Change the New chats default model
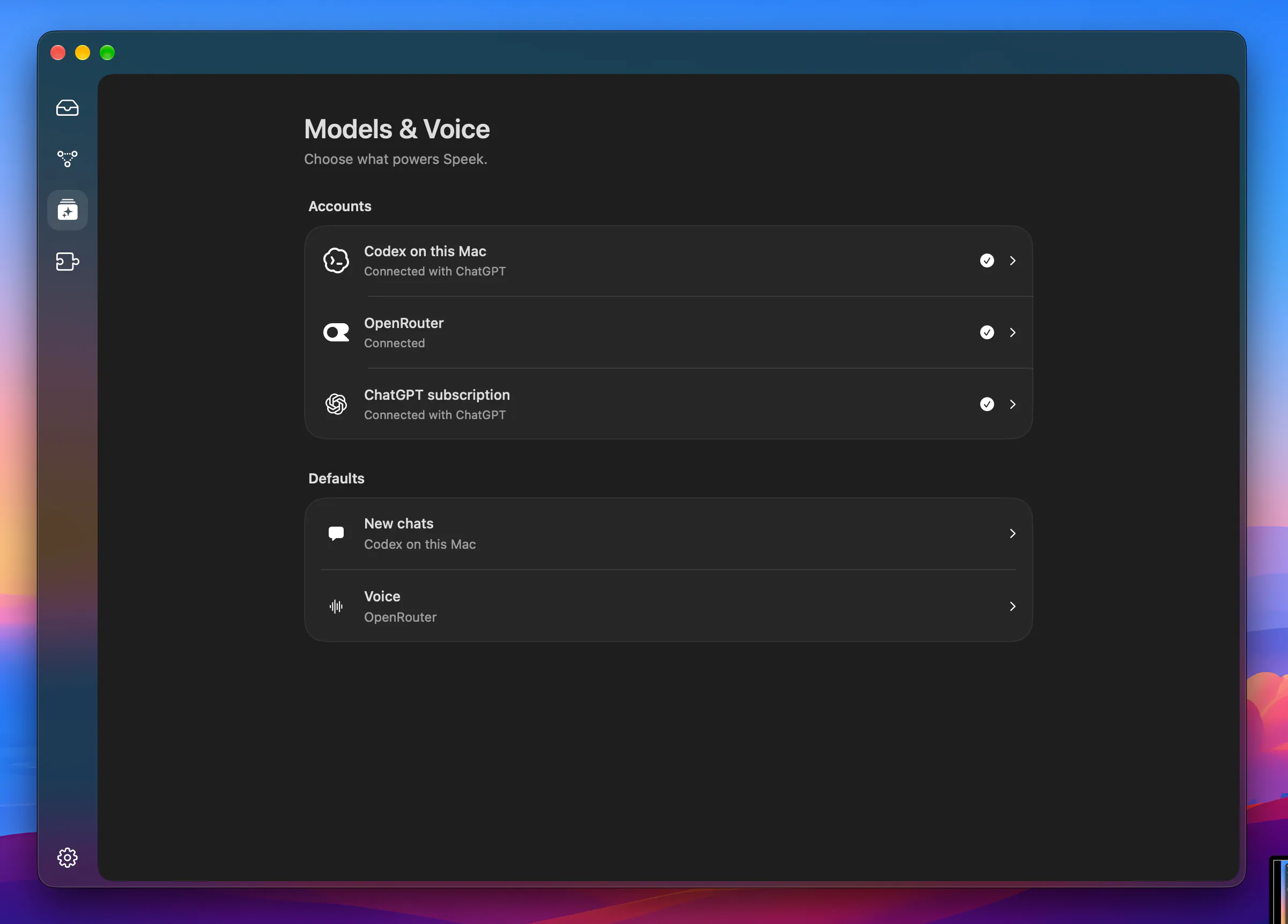This screenshot has width=1288, height=924. (x=669, y=533)
